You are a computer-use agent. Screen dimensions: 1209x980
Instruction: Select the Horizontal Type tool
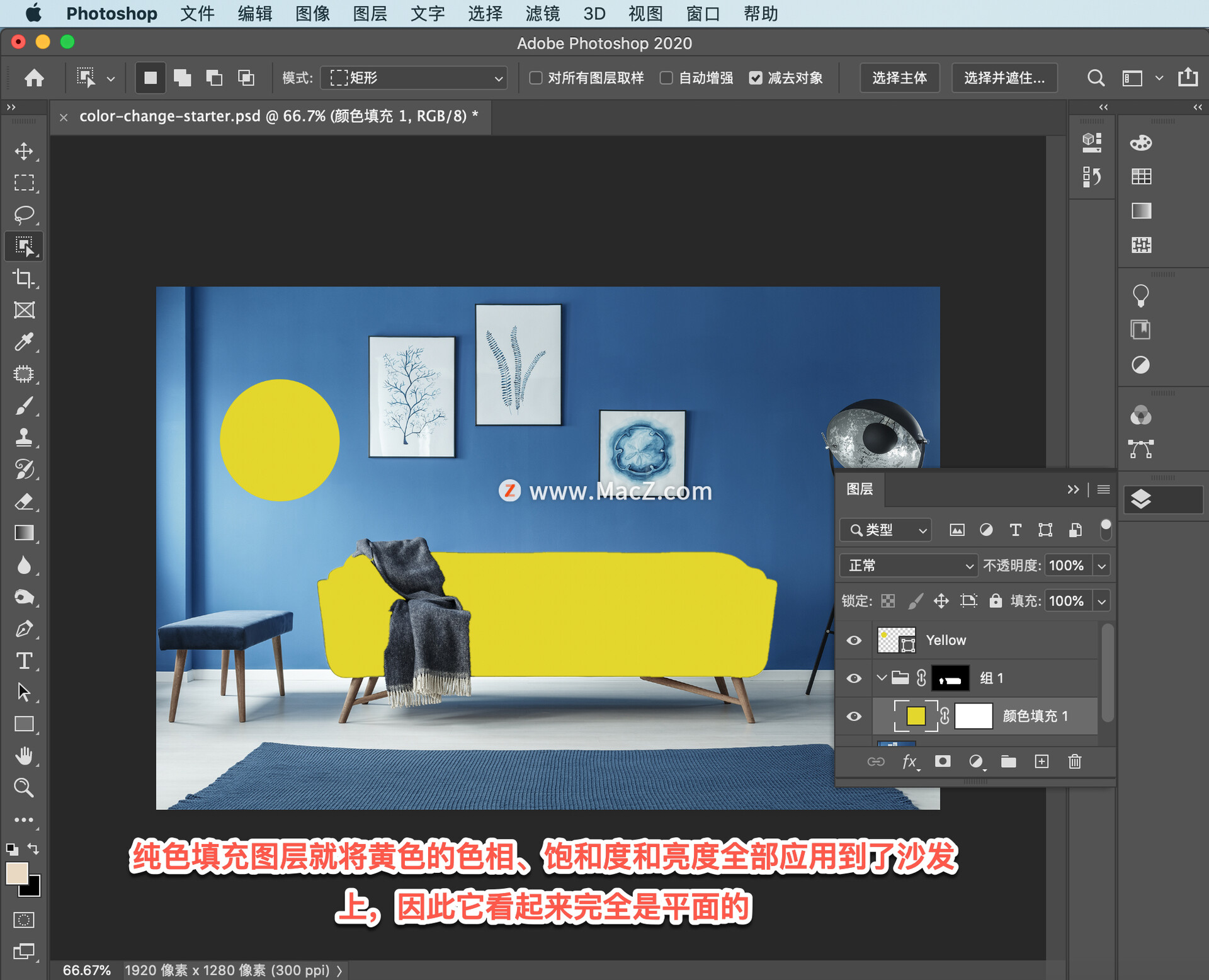24,661
